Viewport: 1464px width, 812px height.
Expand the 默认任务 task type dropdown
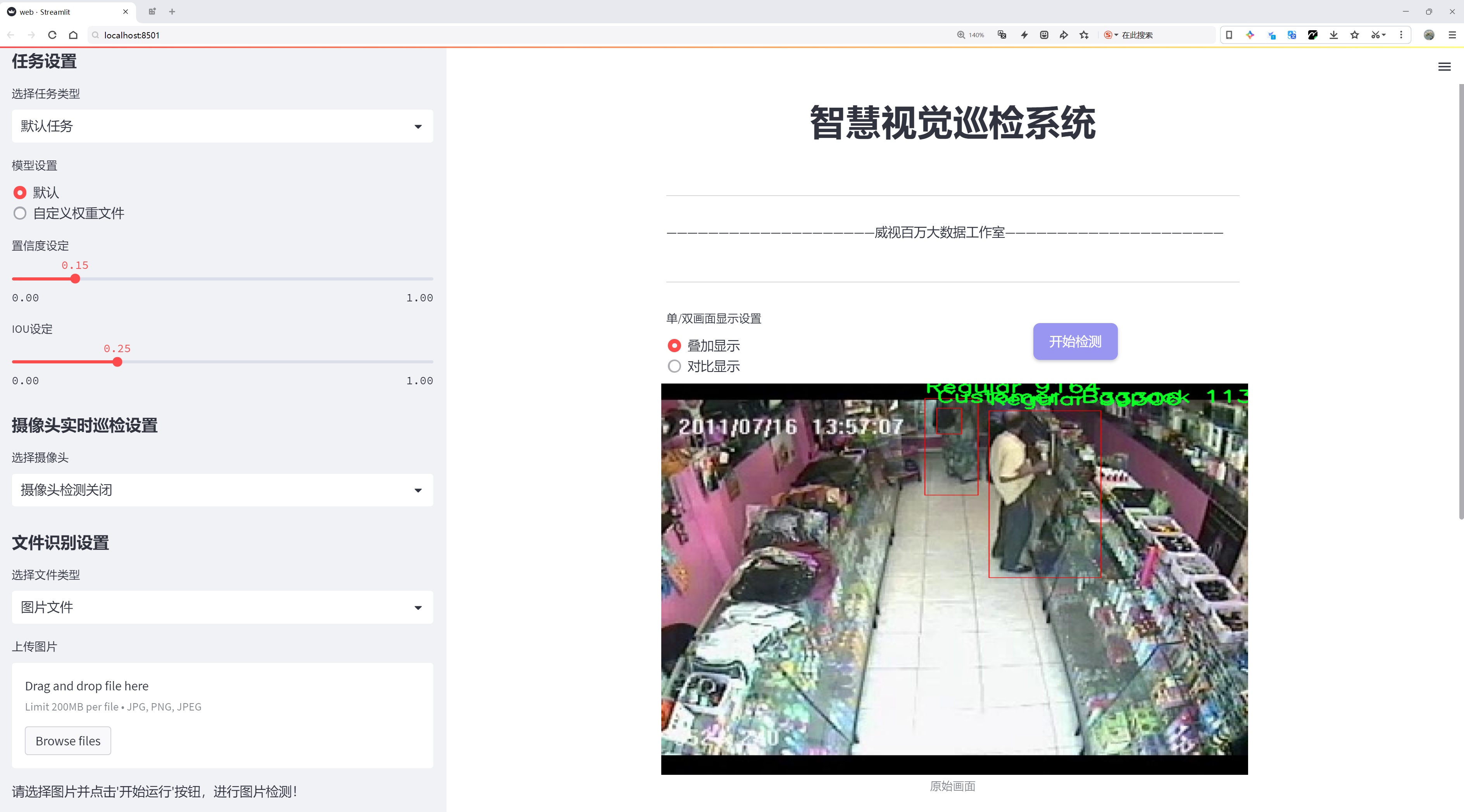[x=222, y=126]
